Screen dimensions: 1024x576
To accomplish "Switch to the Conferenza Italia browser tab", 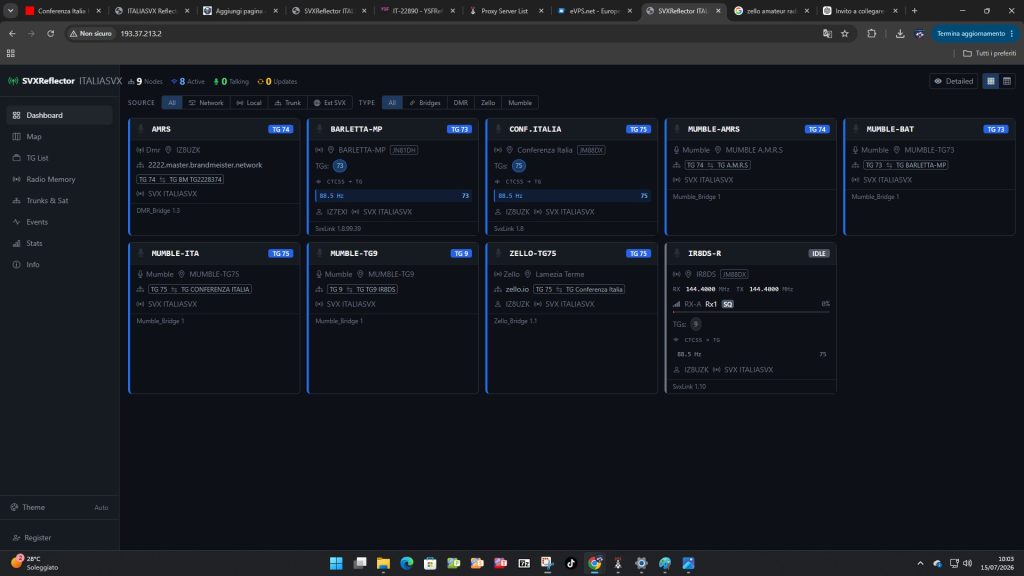I will [63, 11].
